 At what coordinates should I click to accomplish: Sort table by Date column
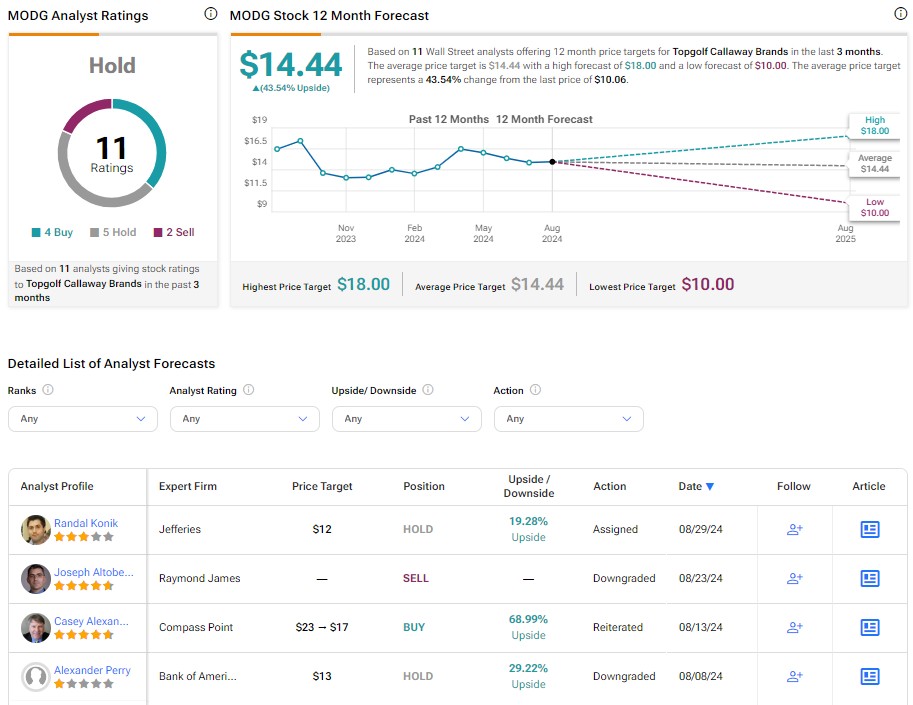(696, 486)
